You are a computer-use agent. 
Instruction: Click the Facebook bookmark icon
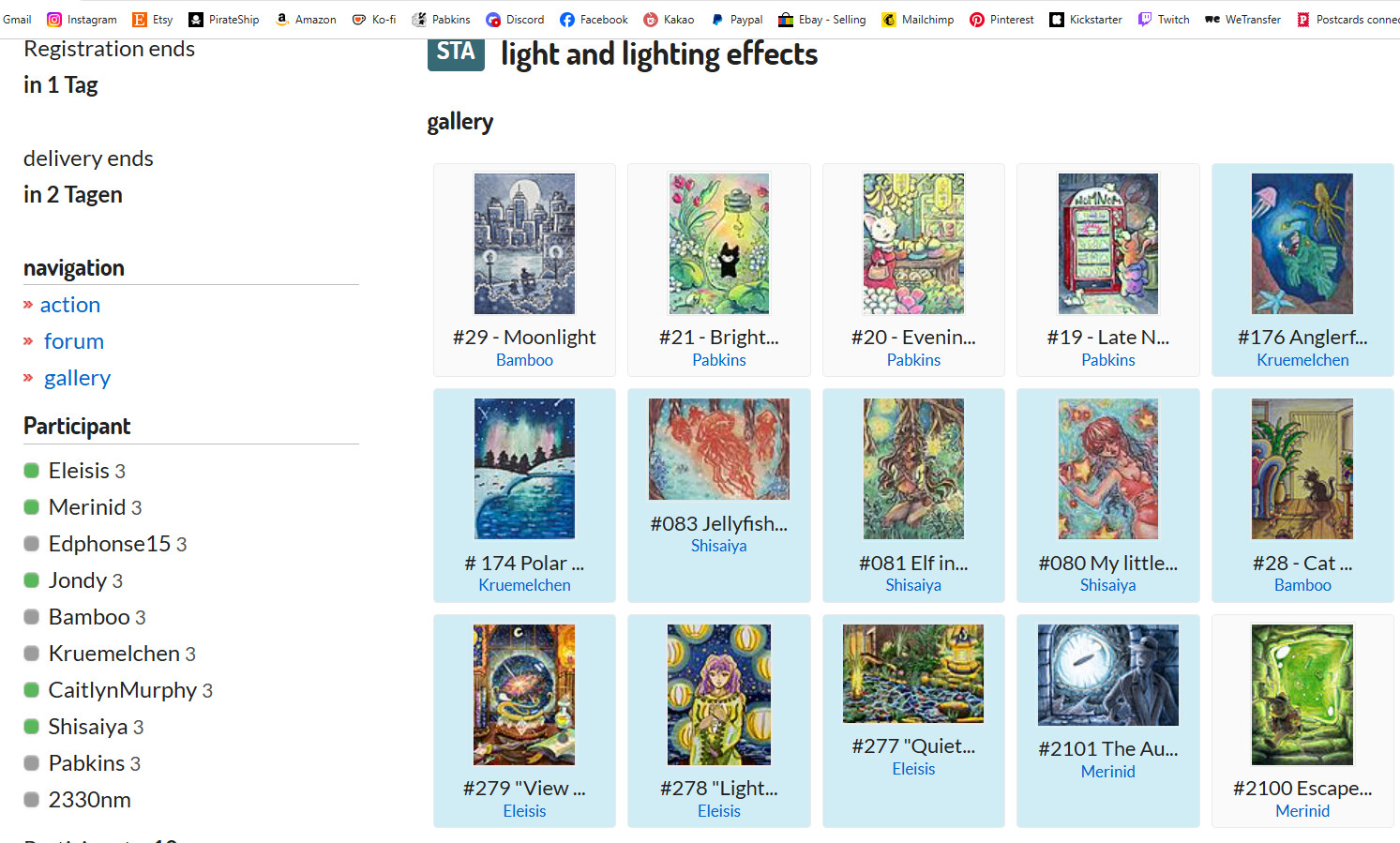[x=567, y=20]
